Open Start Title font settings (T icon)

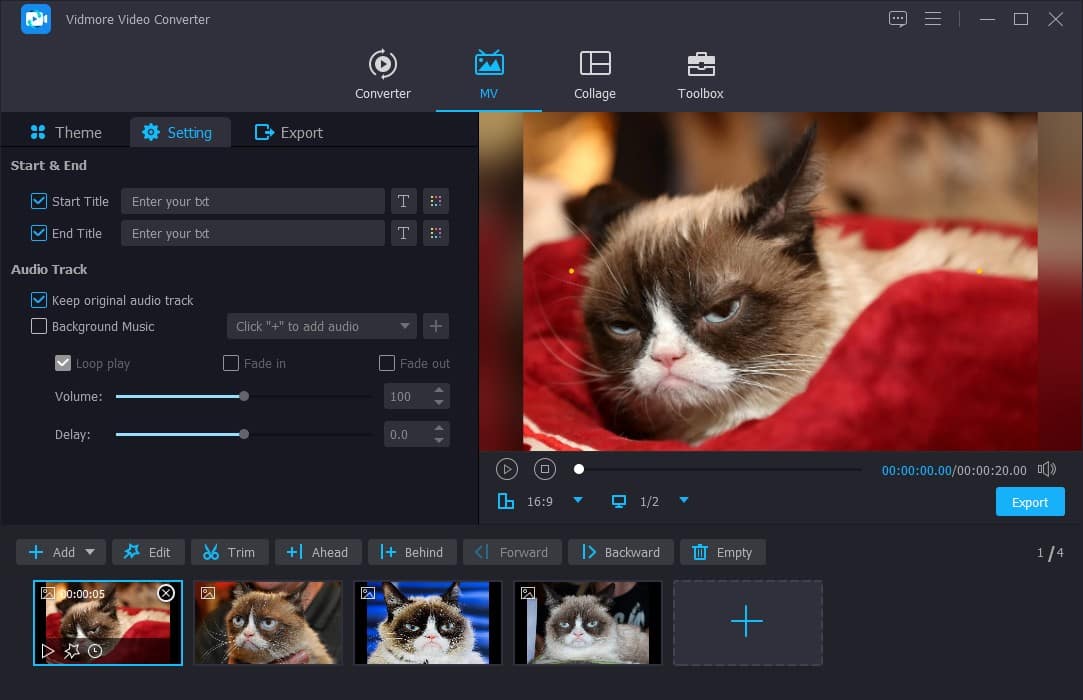[403, 201]
